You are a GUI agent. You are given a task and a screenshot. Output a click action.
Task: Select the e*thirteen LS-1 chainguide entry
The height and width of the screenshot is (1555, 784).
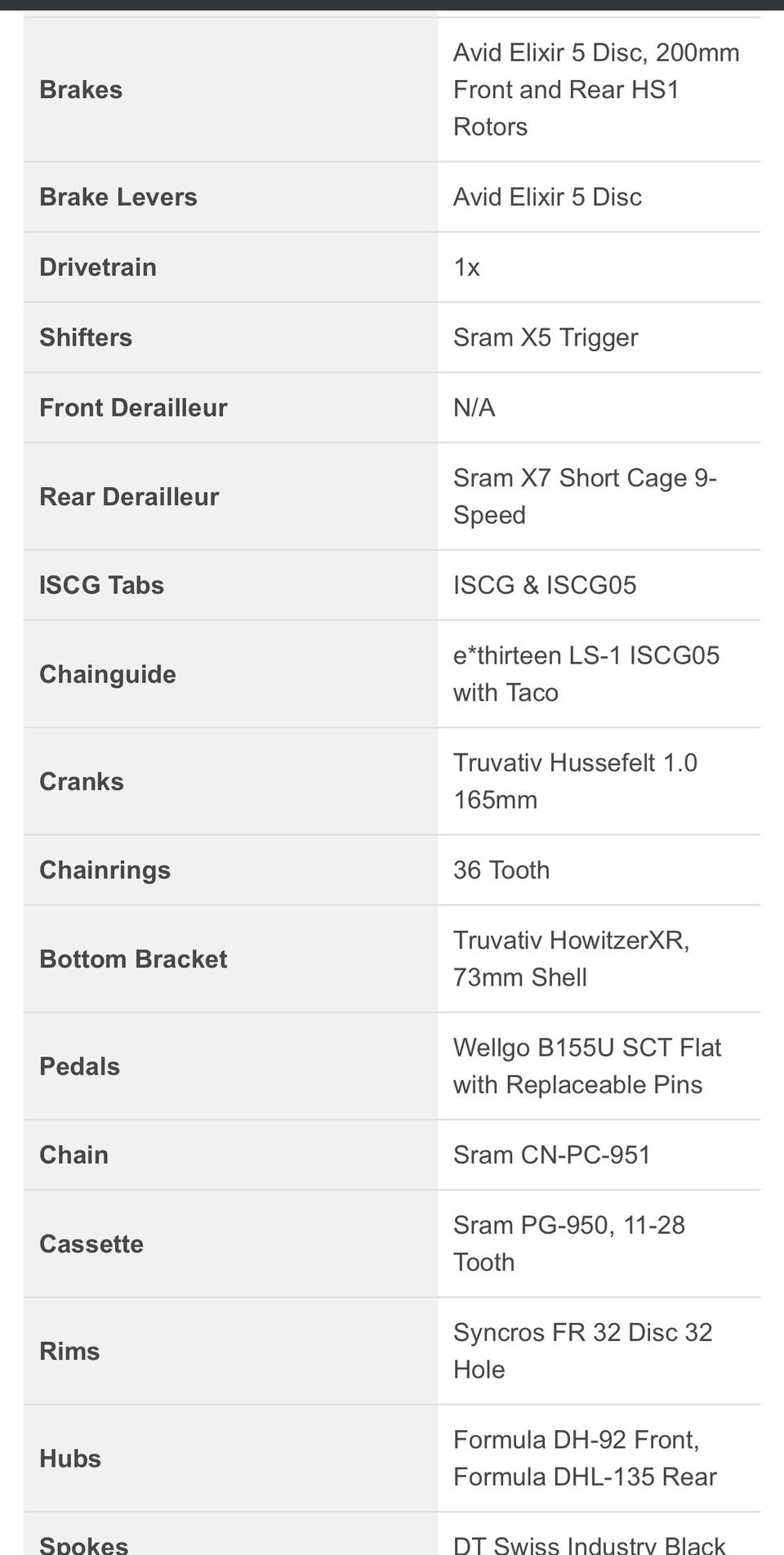point(586,674)
